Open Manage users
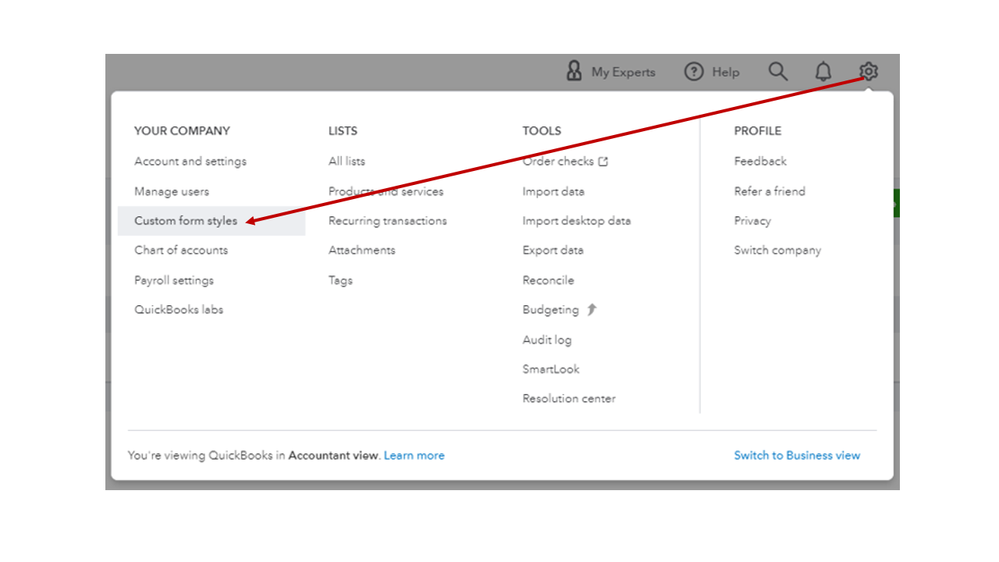This screenshot has height=562, width=999. (172, 191)
